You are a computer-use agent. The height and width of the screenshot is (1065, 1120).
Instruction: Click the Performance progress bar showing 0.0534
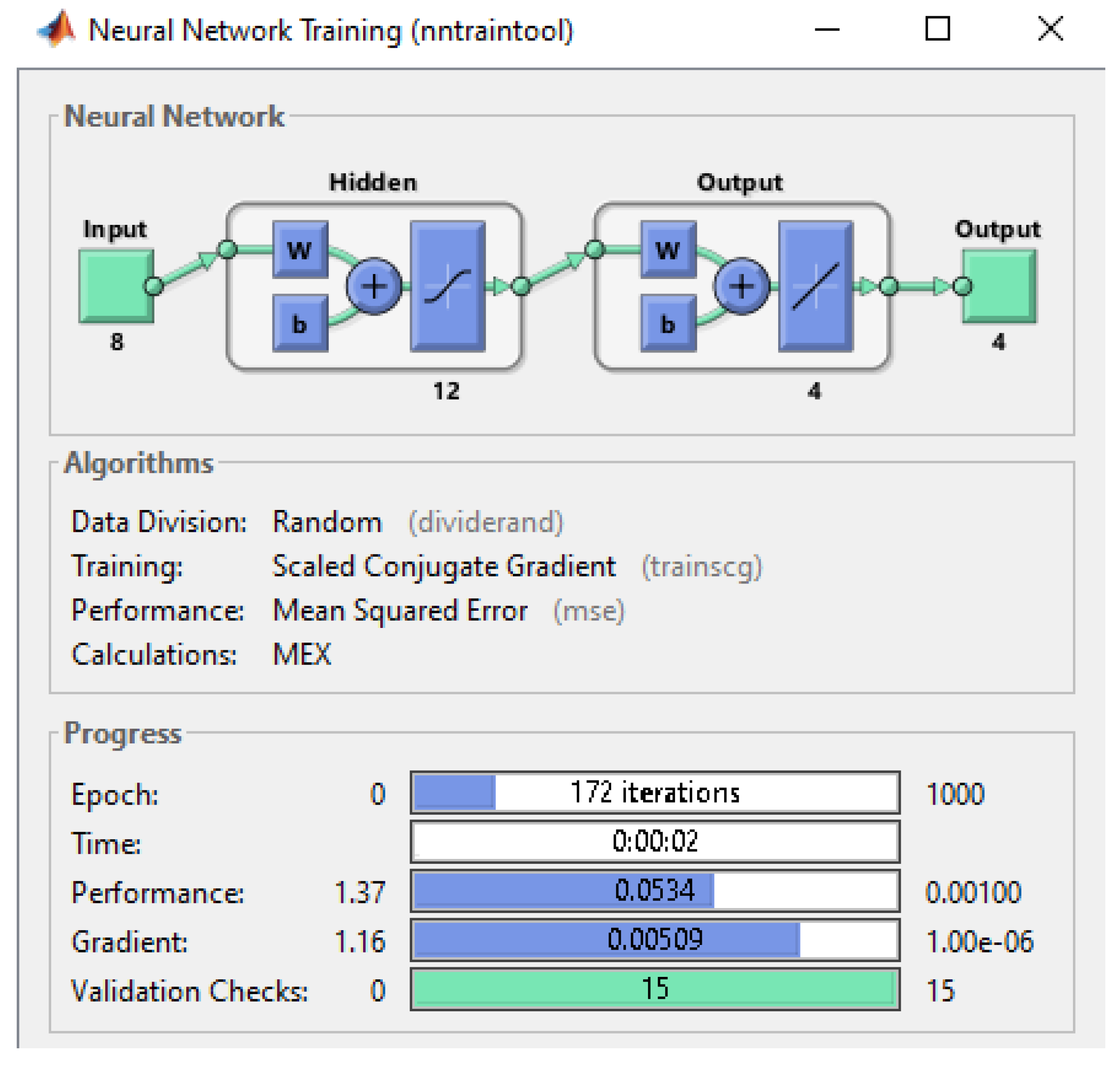point(655,890)
